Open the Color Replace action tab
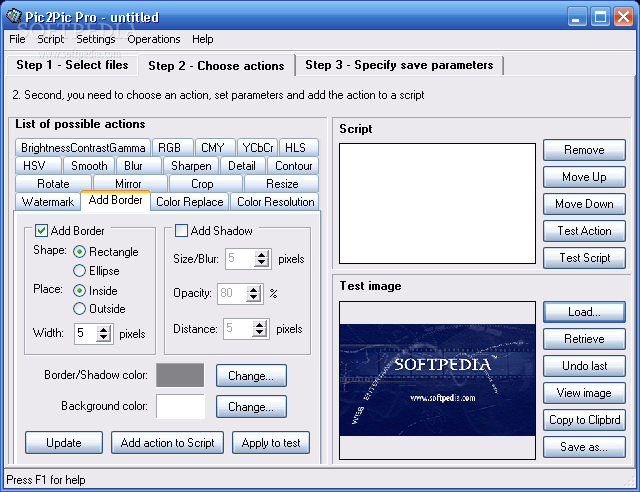This screenshot has height=492, width=640. click(190, 202)
